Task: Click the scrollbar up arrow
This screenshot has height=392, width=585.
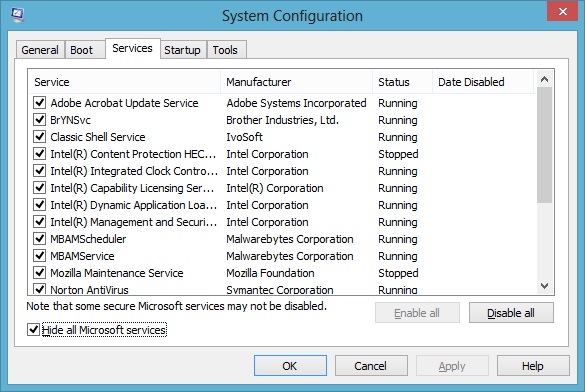Action: coord(544,79)
